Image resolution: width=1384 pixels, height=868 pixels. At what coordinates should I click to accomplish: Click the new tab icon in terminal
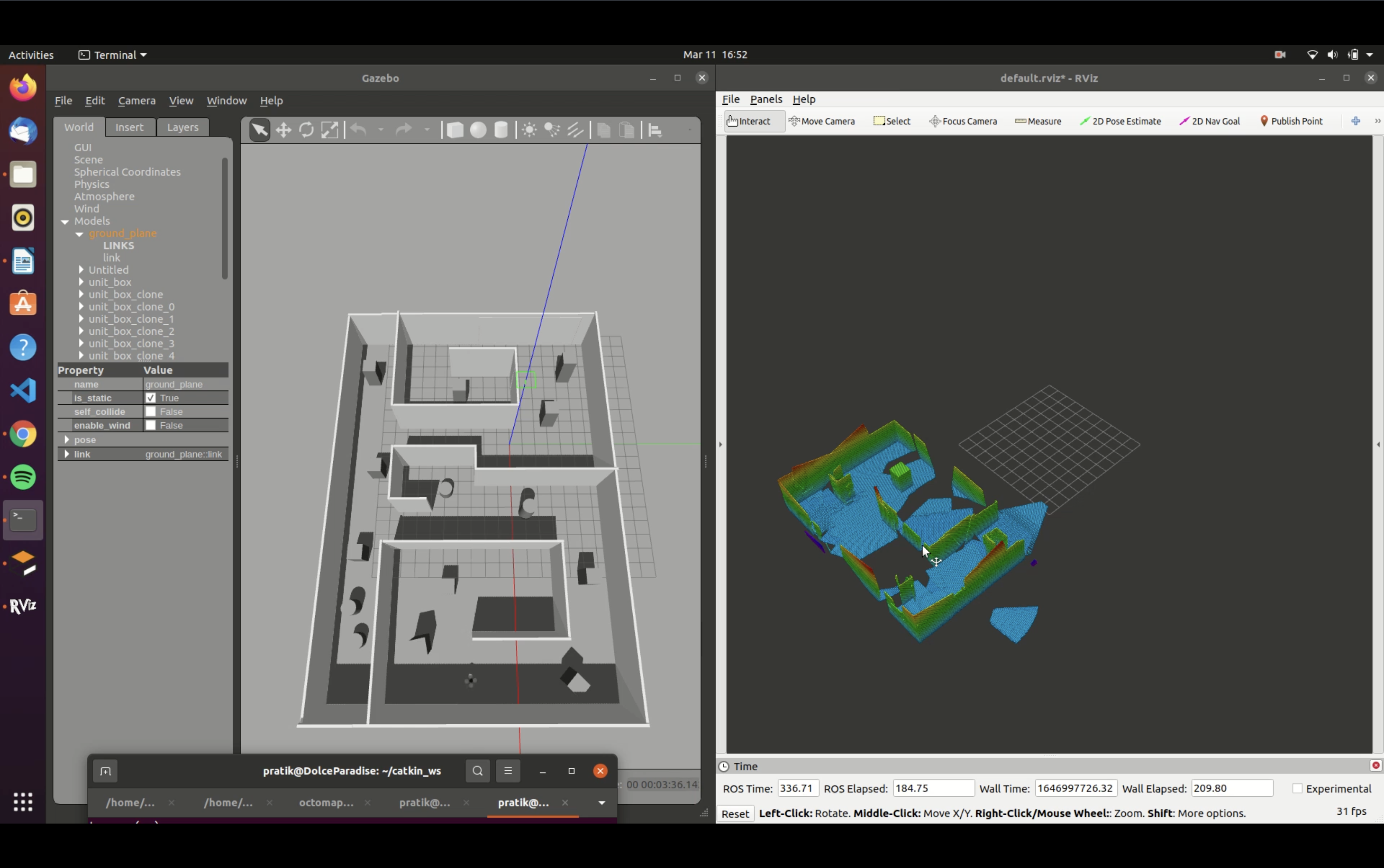(105, 772)
